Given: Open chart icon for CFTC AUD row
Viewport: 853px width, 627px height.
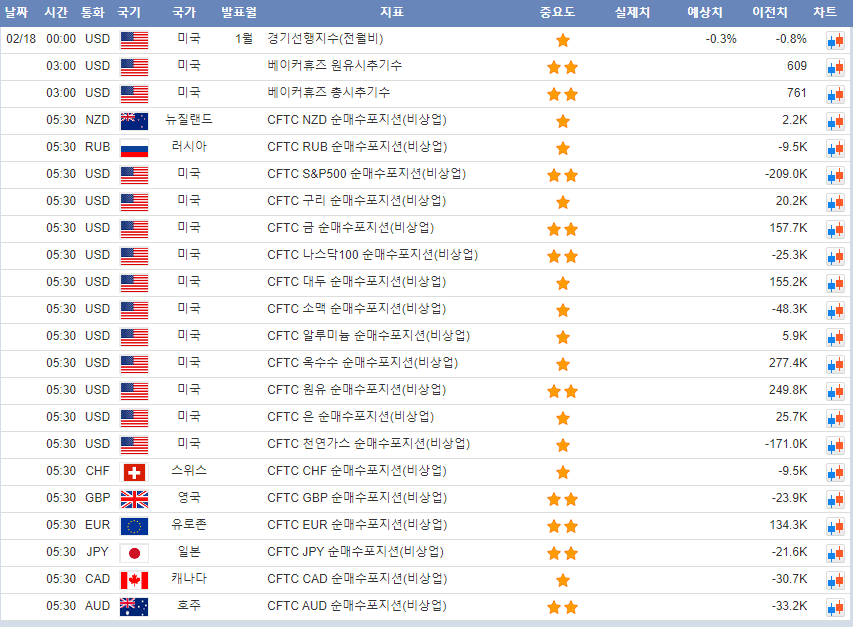Looking at the screenshot, I should point(834,608).
